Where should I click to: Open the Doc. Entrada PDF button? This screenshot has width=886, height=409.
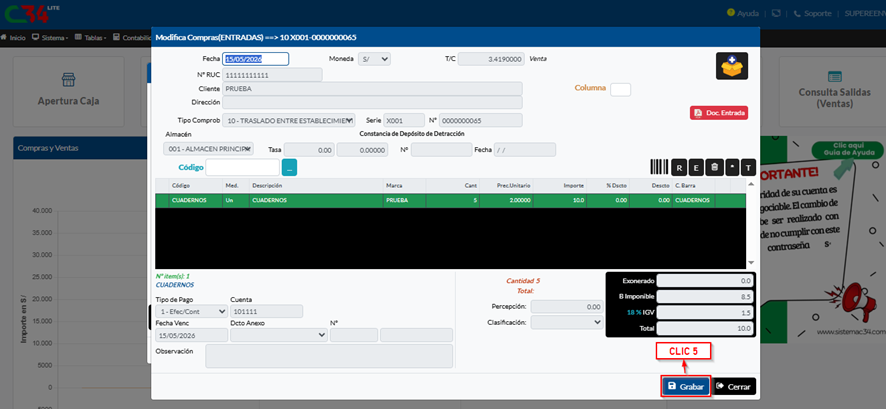tap(719, 113)
